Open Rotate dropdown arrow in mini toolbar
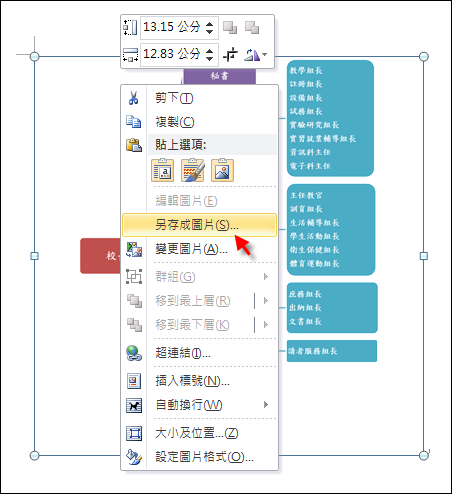The image size is (452, 494). click(265, 54)
